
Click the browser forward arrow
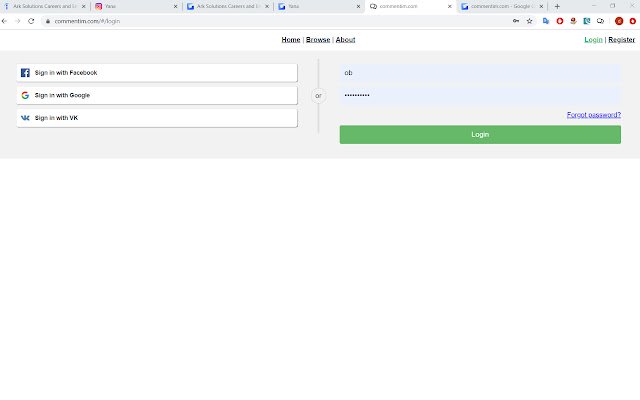point(18,21)
